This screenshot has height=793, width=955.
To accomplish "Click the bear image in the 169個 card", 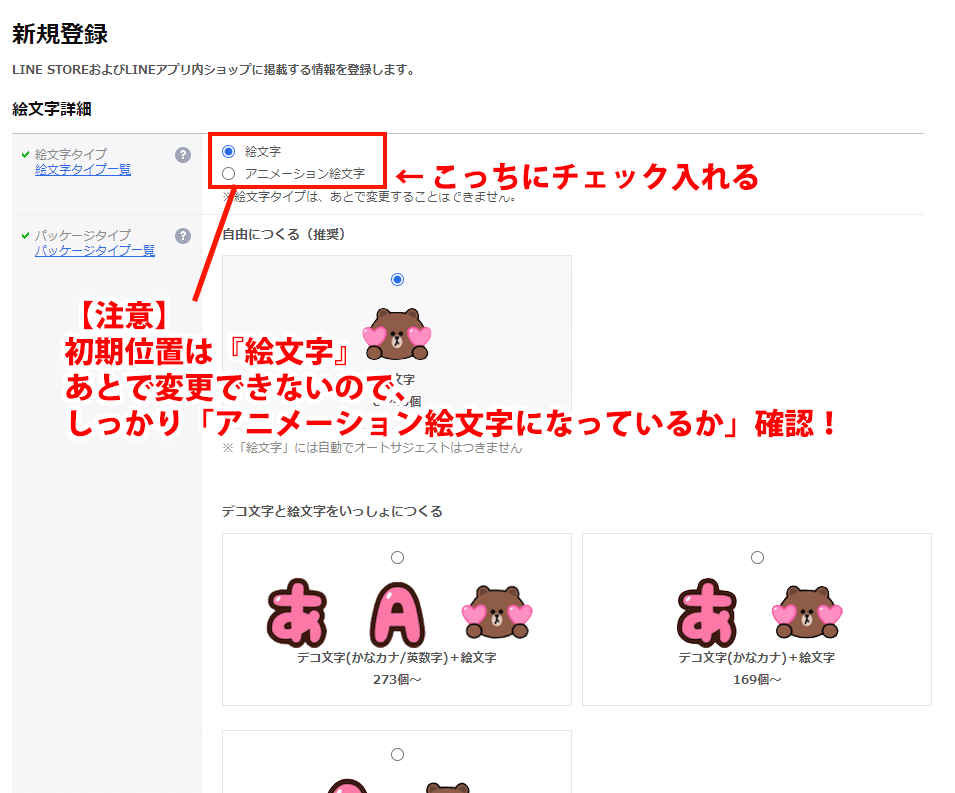I will coord(807,612).
